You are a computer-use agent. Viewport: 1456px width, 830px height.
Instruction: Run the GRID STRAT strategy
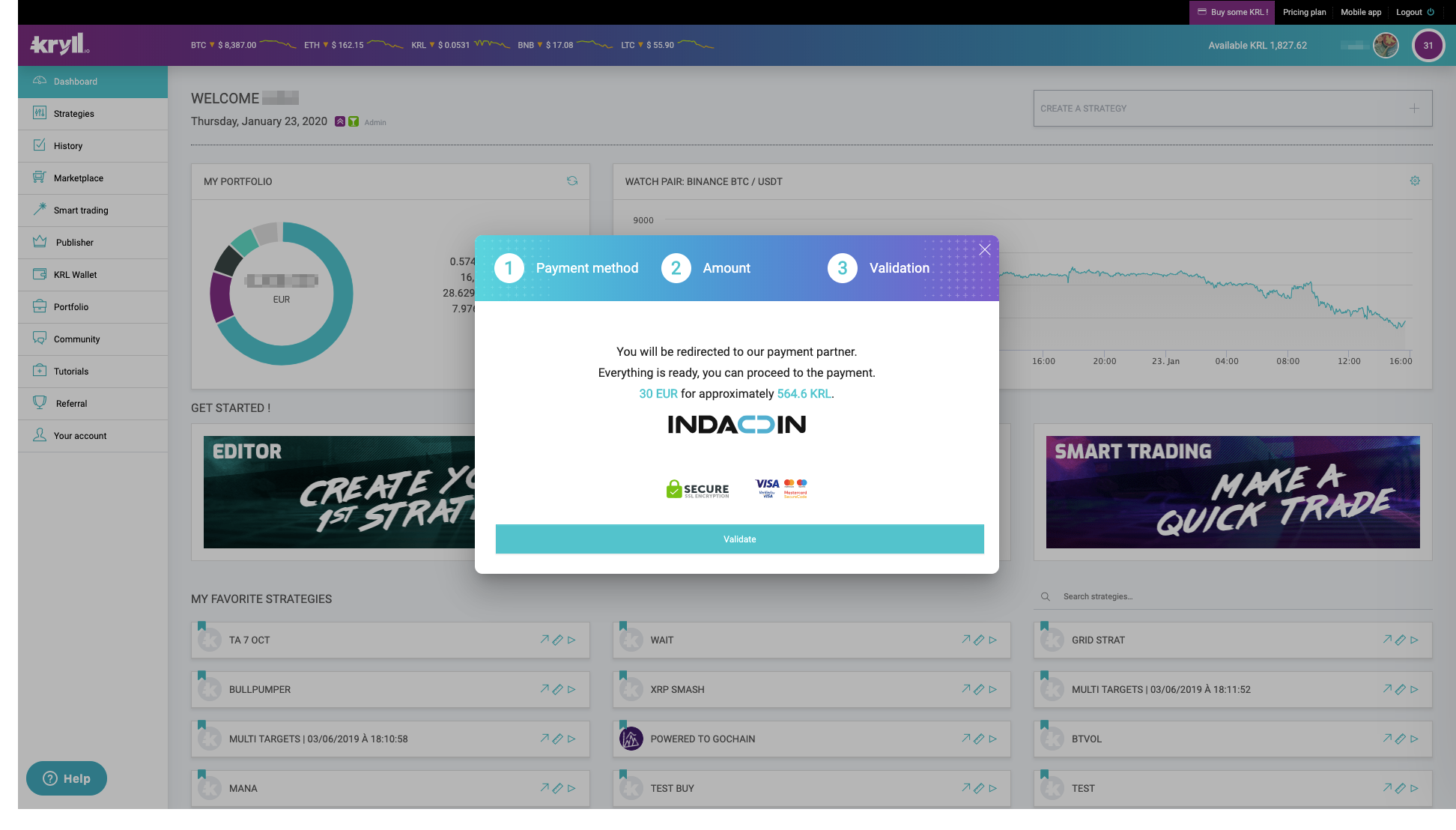[x=1414, y=640]
